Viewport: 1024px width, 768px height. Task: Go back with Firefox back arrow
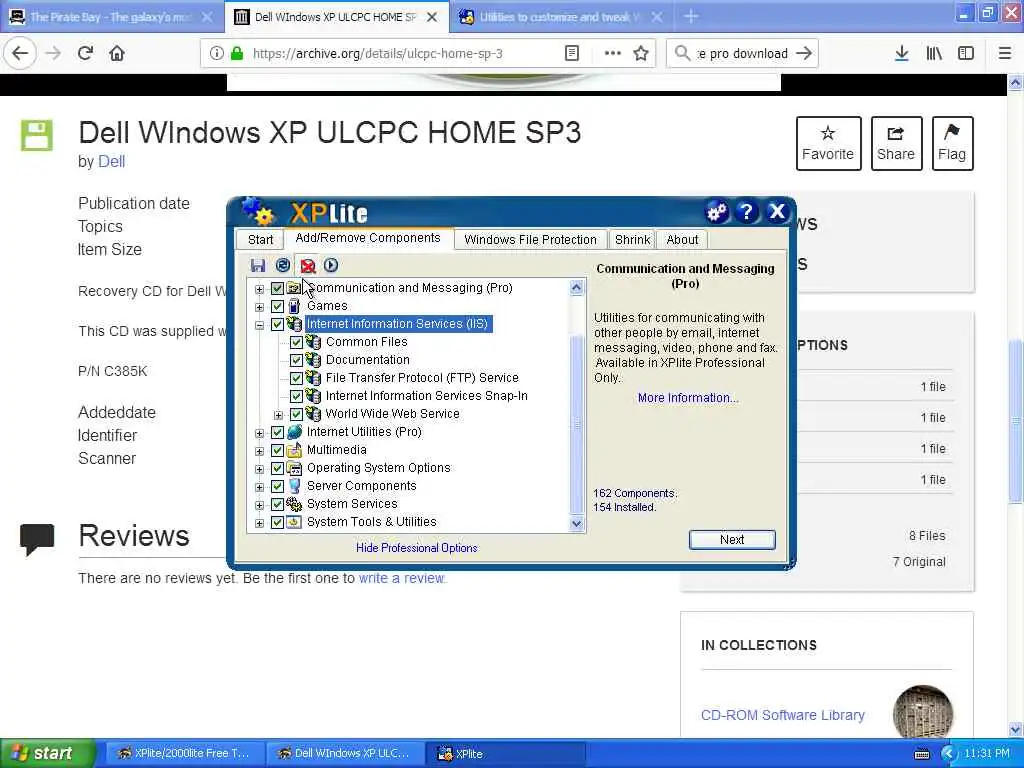[20, 54]
